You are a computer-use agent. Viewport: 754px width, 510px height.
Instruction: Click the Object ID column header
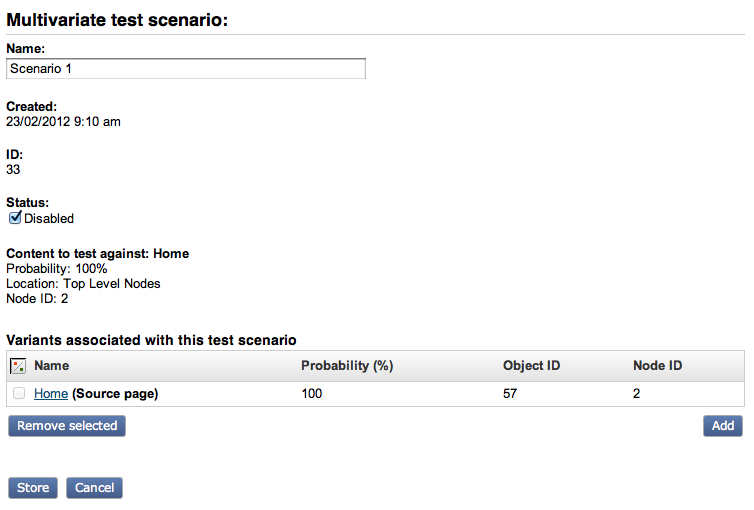531,366
